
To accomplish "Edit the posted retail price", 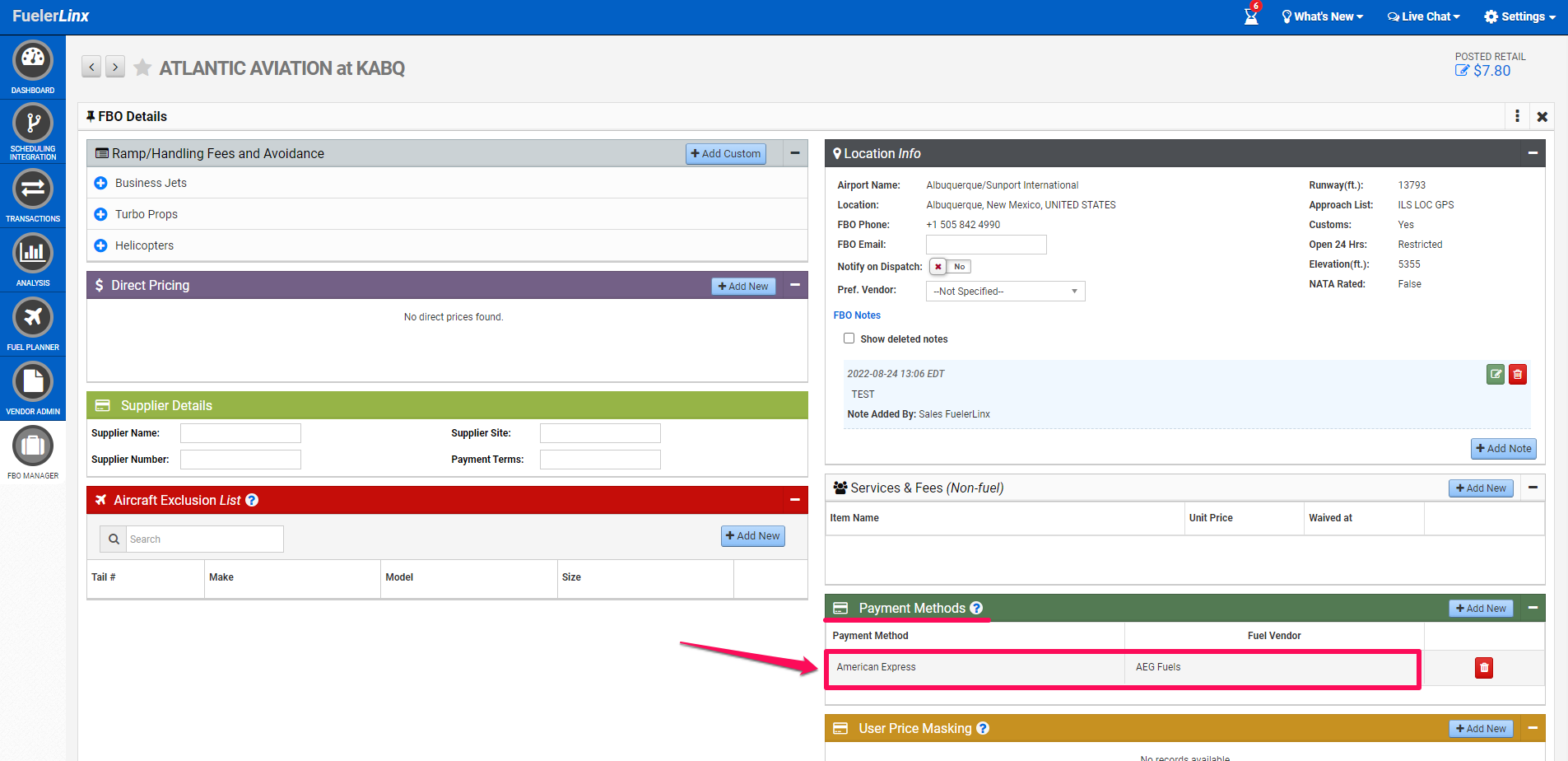I will (x=1462, y=71).
